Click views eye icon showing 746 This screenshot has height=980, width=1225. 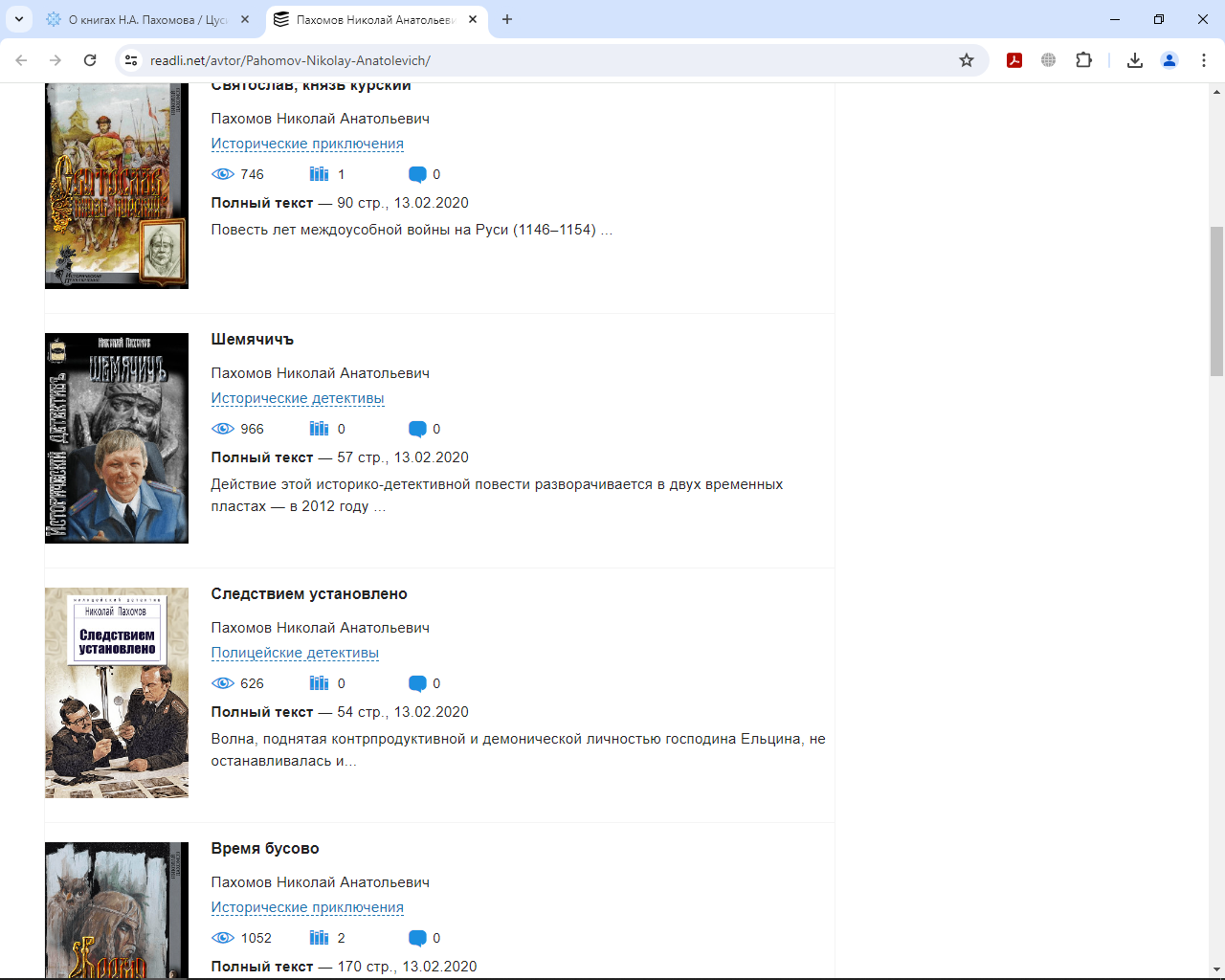(222, 174)
